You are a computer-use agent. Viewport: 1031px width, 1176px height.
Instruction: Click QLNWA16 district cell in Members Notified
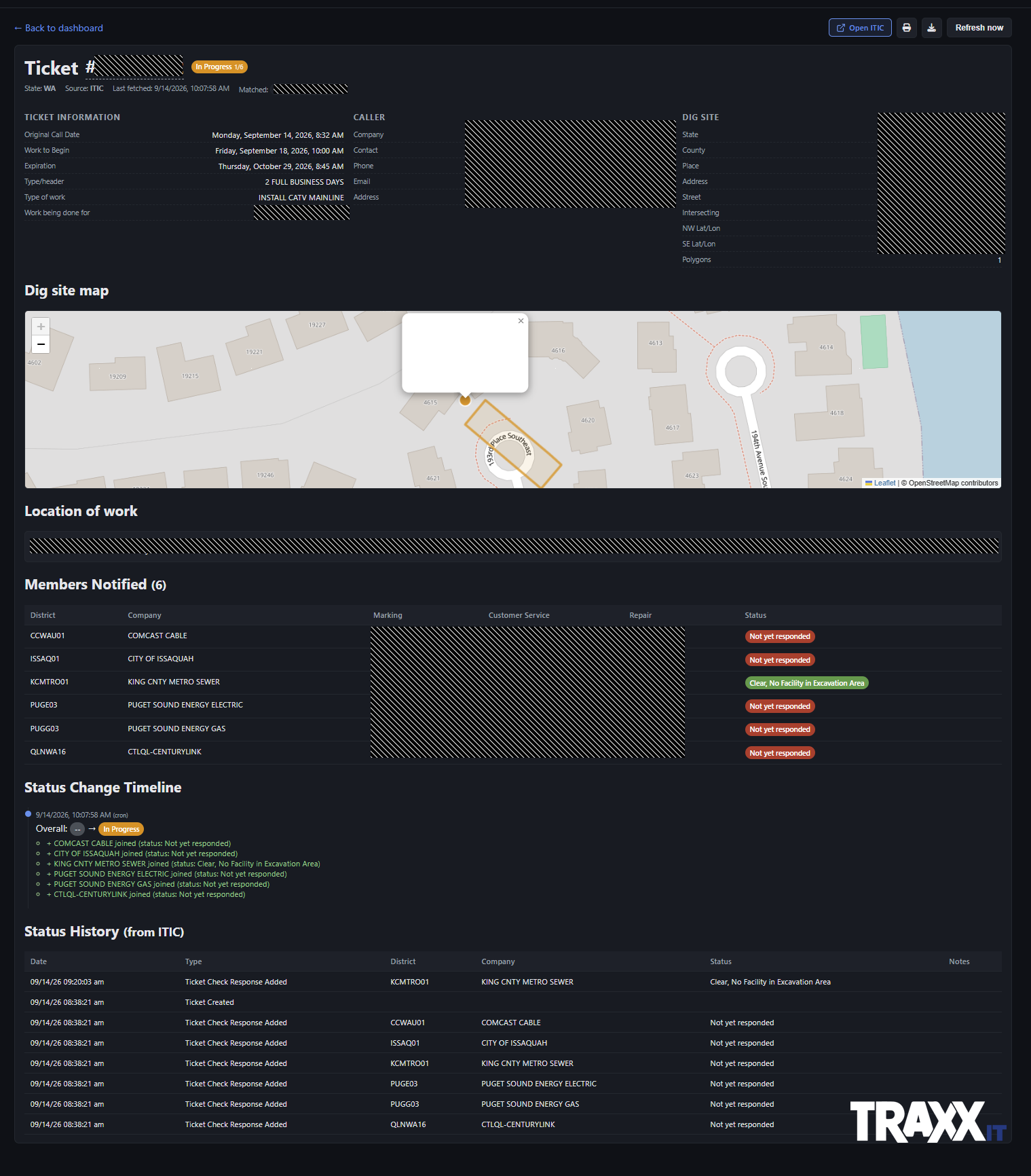pos(48,752)
